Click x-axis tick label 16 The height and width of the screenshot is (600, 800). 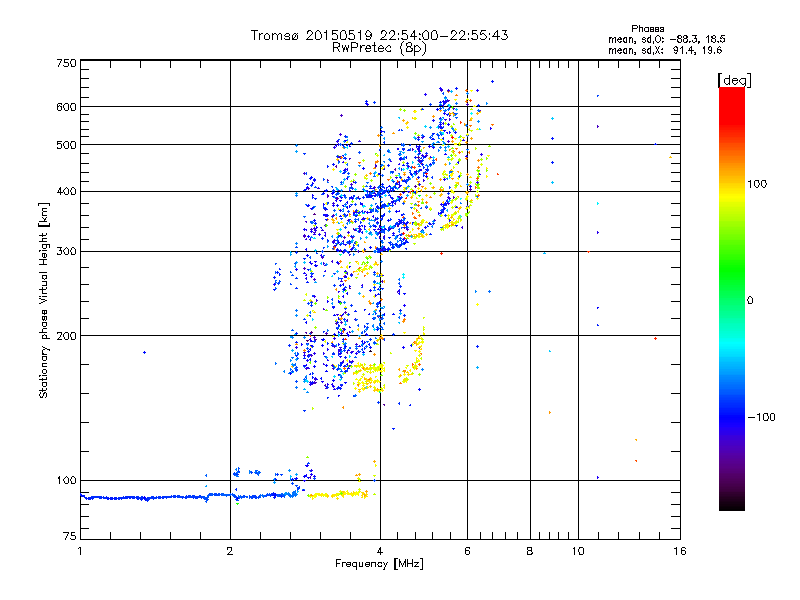pos(680,551)
